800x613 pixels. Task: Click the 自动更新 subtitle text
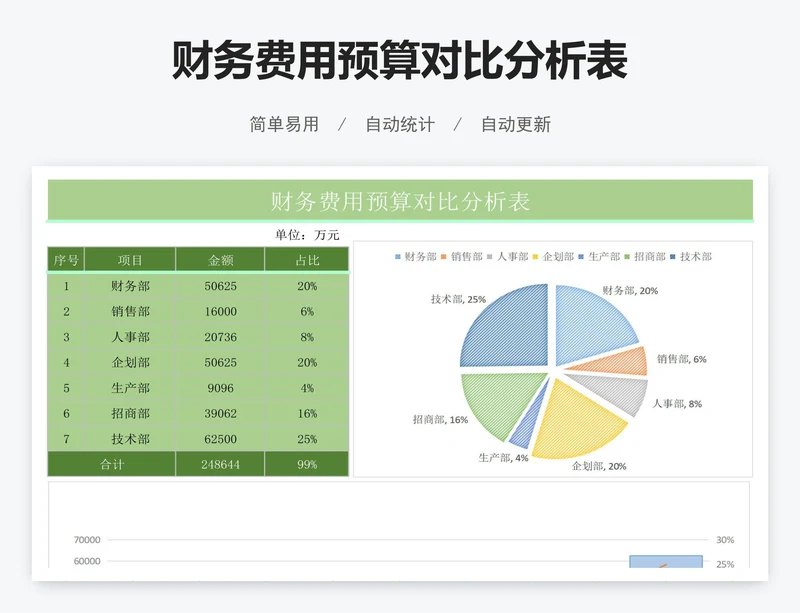pyautogui.click(x=516, y=124)
